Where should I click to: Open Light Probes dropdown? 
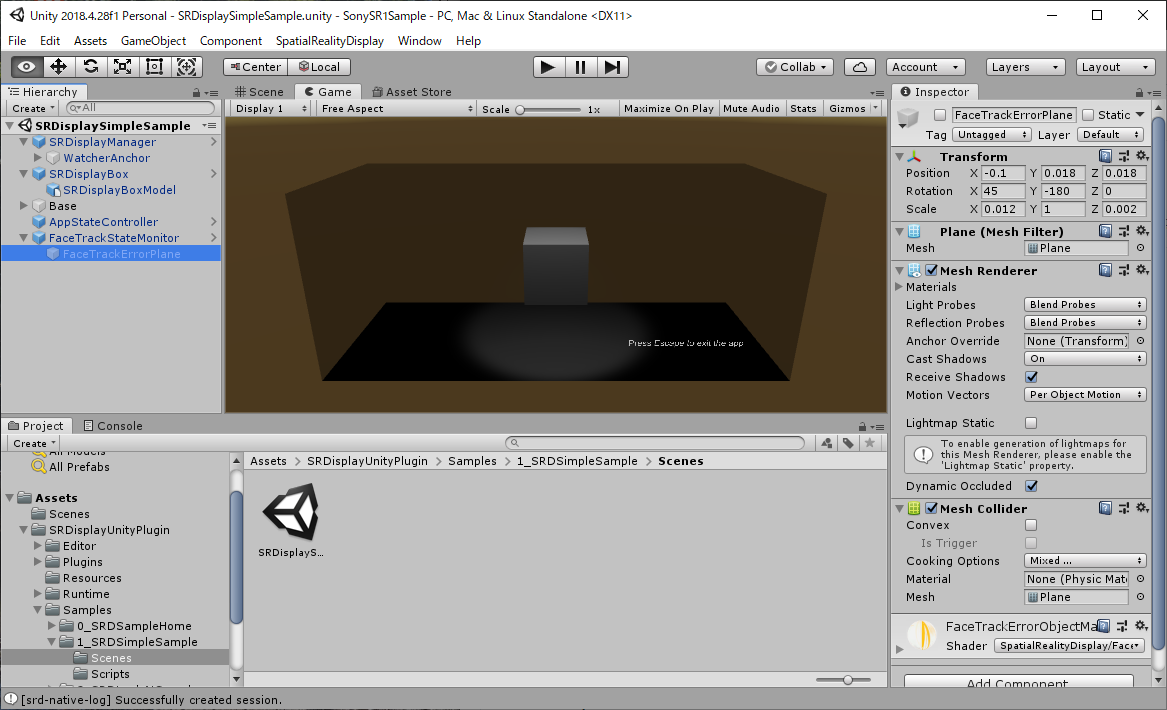[x=1085, y=304]
